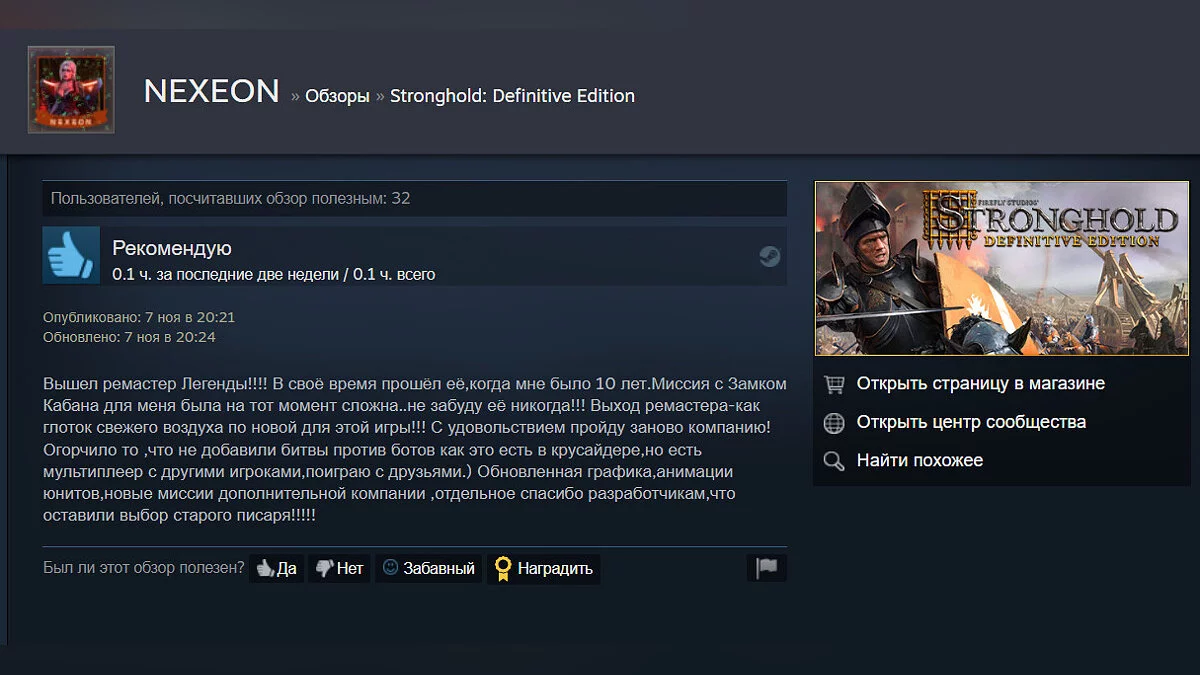Image resolution: width=1200 pixels, height=675 pixels.
Task: Click 'Обновлено: 7 ноя в 20:24' date
Action: pyautogui.click(x=129, y=337)
